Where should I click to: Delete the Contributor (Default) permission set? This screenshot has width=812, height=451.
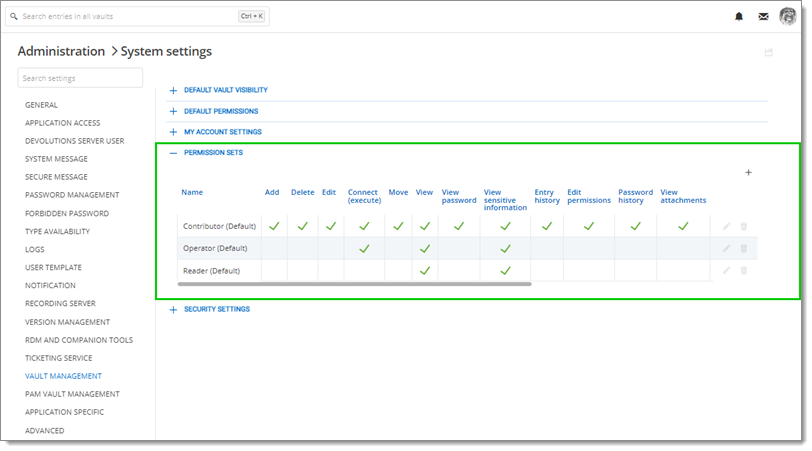[744, 226]
